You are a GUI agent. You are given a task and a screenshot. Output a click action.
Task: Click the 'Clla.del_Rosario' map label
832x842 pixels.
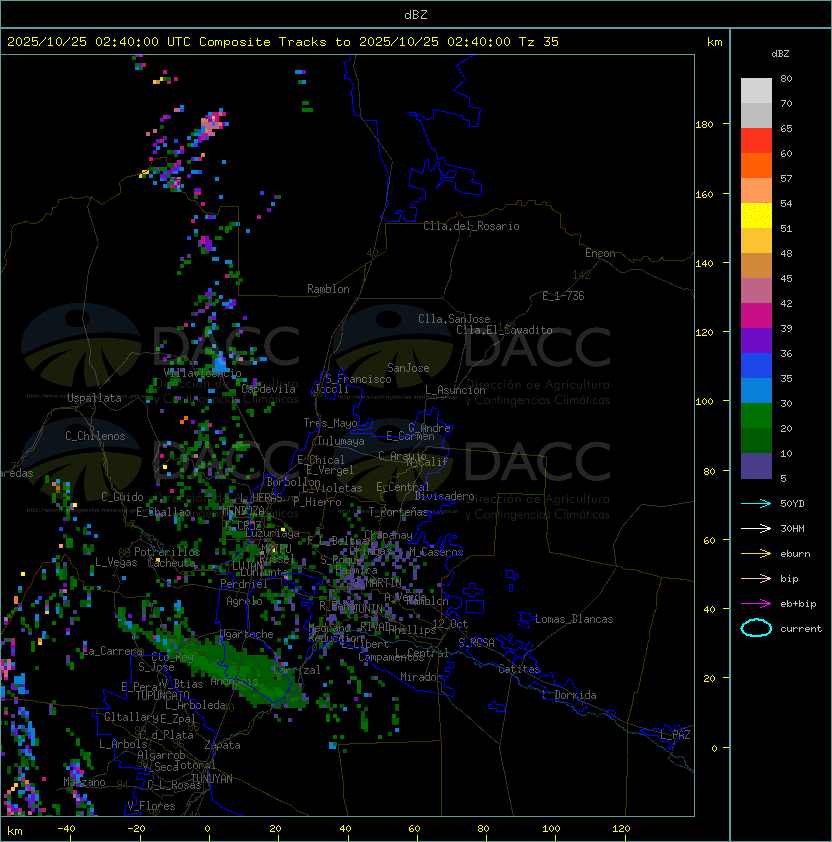coord(471,226)
